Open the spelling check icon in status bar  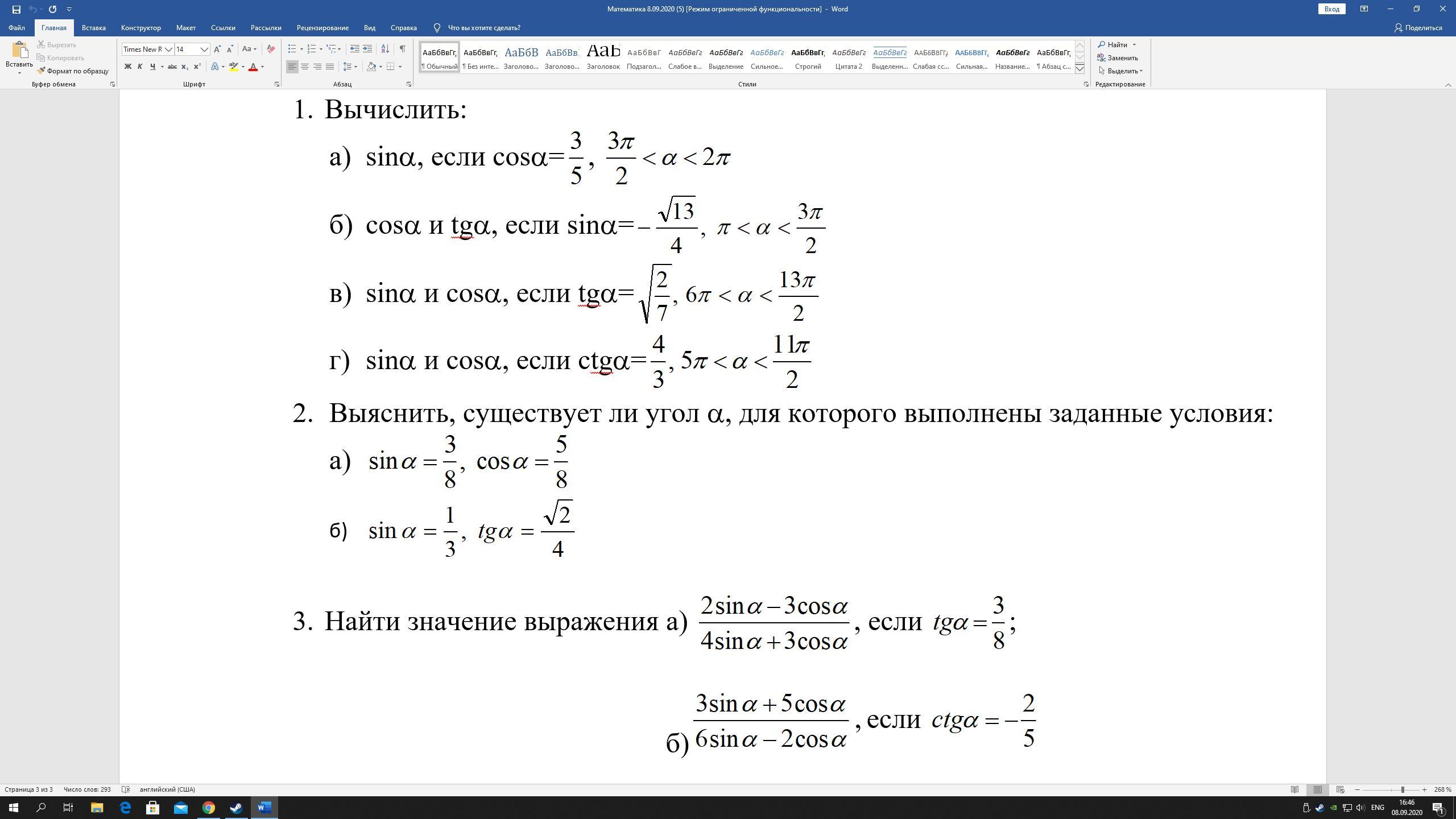pyautogui.click(x=126, y=789)
